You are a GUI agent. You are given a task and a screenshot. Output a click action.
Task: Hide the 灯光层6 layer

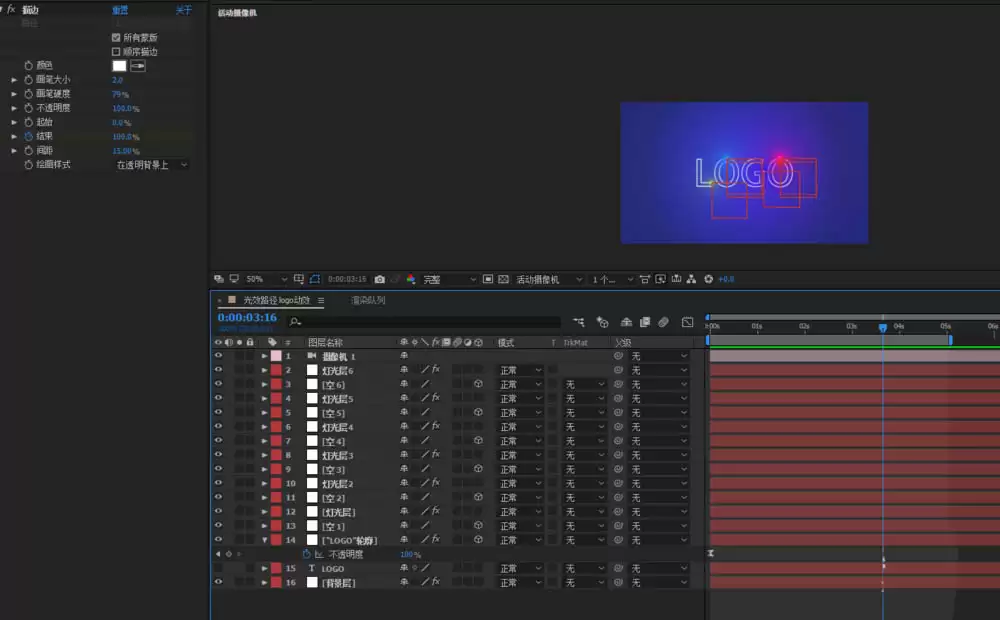click(x=218, y=370)
